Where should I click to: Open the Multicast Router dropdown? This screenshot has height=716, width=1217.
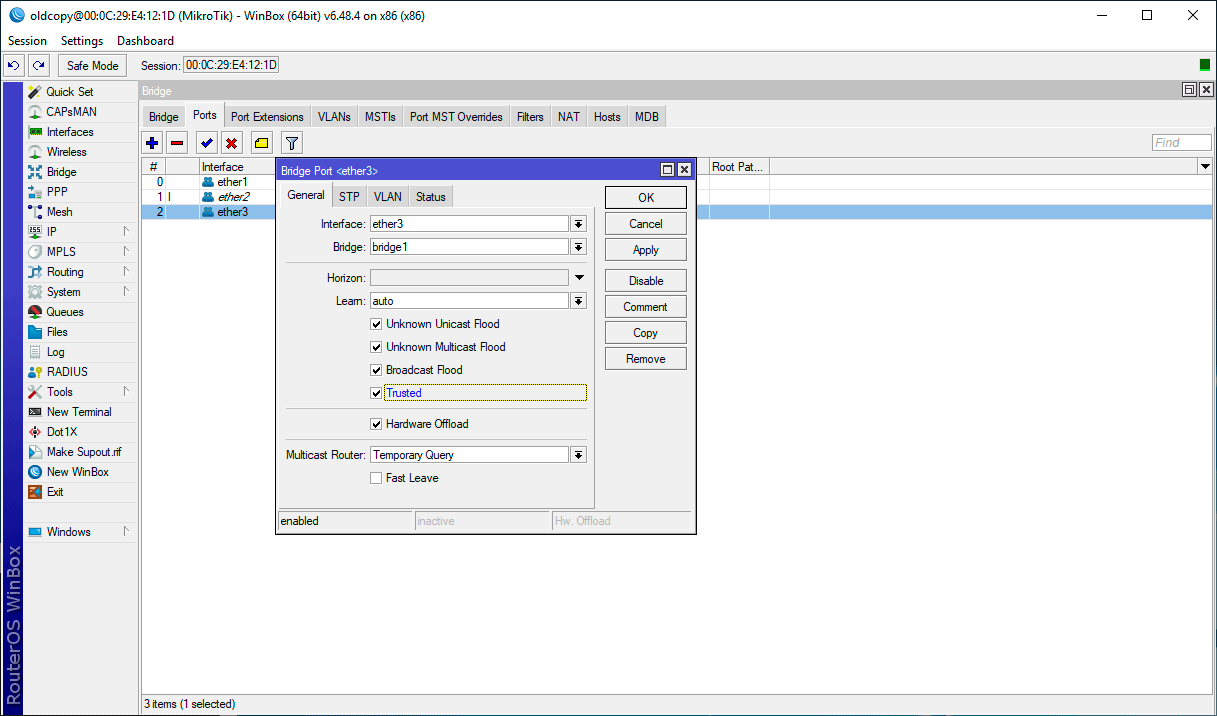tap(578, 455)
